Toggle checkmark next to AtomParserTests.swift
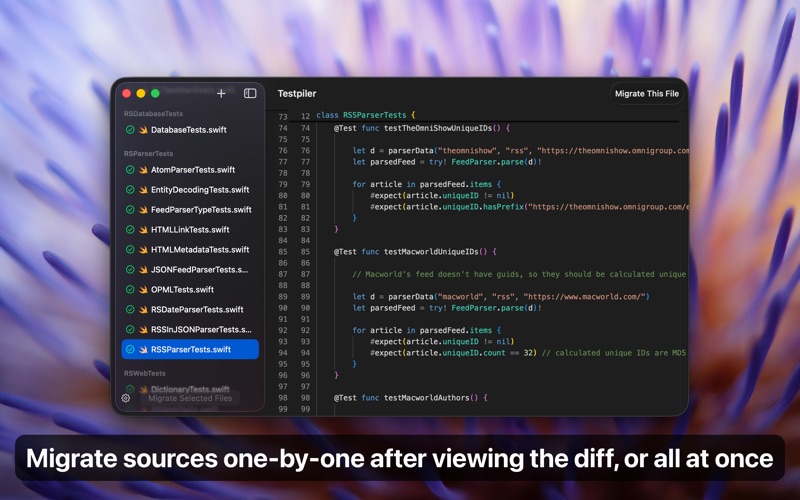The width and height of the screenshot is (800, 500). 130,169
